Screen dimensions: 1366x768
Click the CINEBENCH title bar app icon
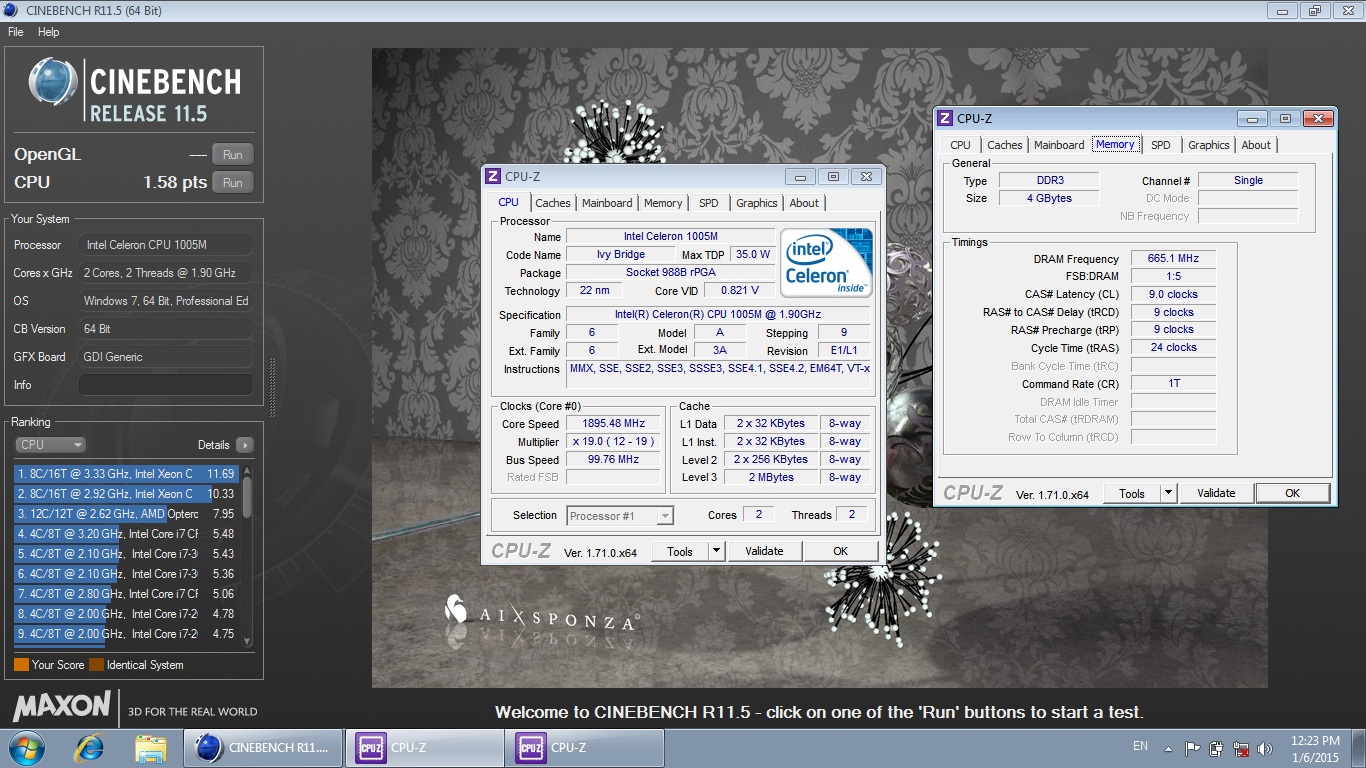(x=11, y=10)
